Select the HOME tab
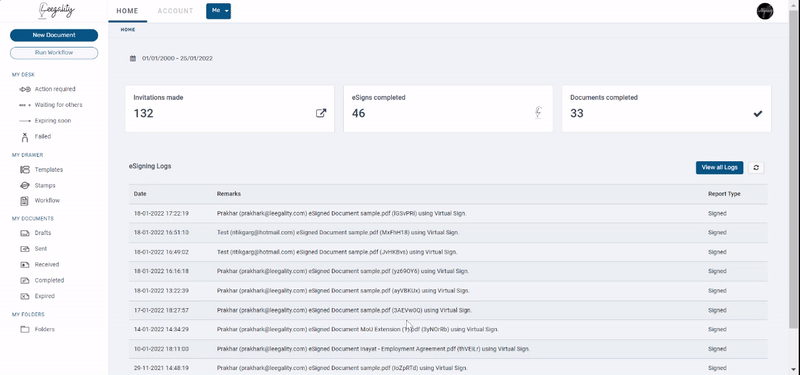Image resolution: width=800 pixels, height=375 pixels. 128,11
